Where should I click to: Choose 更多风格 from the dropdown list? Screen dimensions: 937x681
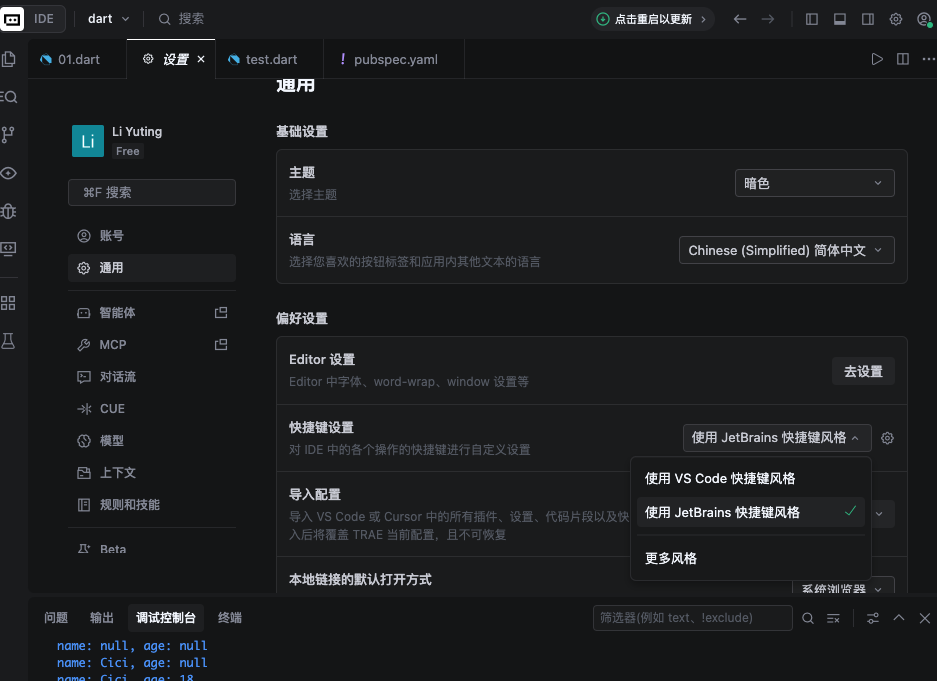click(x=671, y=558)
